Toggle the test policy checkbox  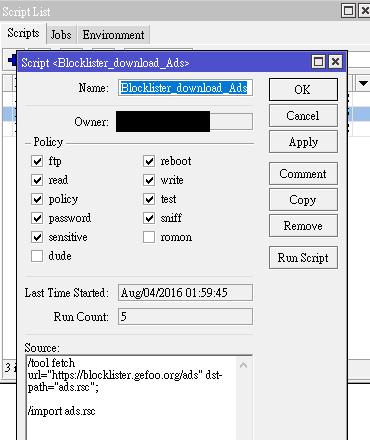tap(149, 199)
